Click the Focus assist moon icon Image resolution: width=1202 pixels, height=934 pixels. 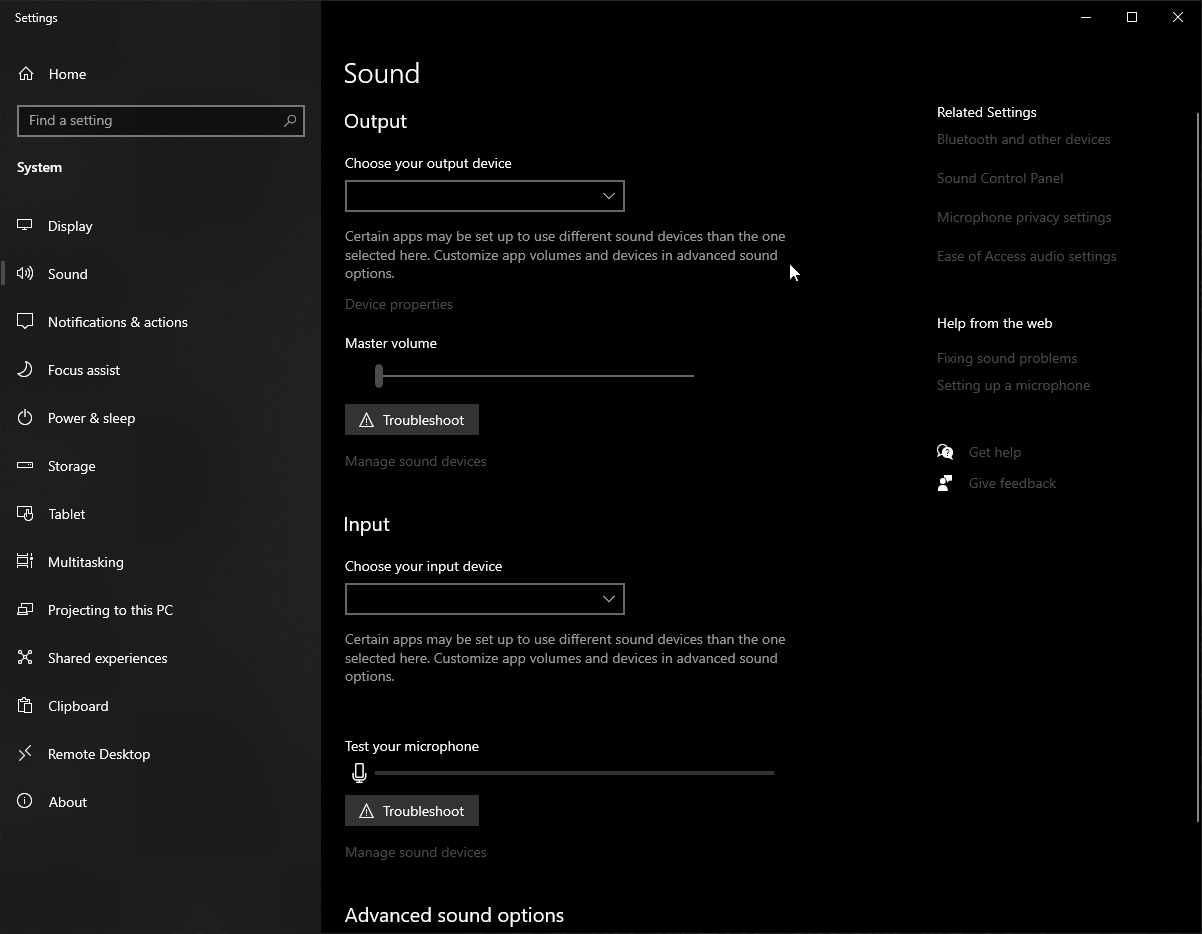(x=24, y=369)
